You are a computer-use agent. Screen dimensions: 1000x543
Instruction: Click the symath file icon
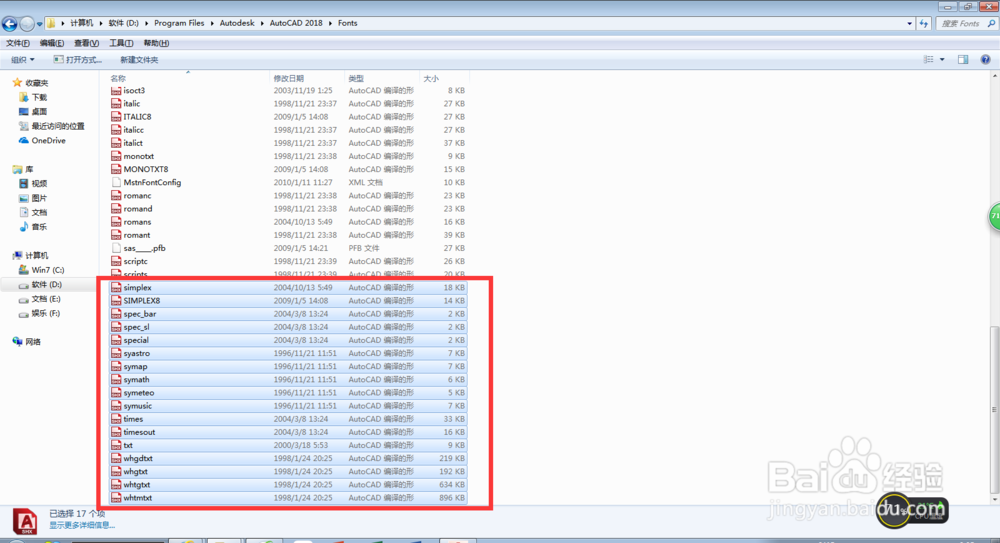[x=116, y=380]
